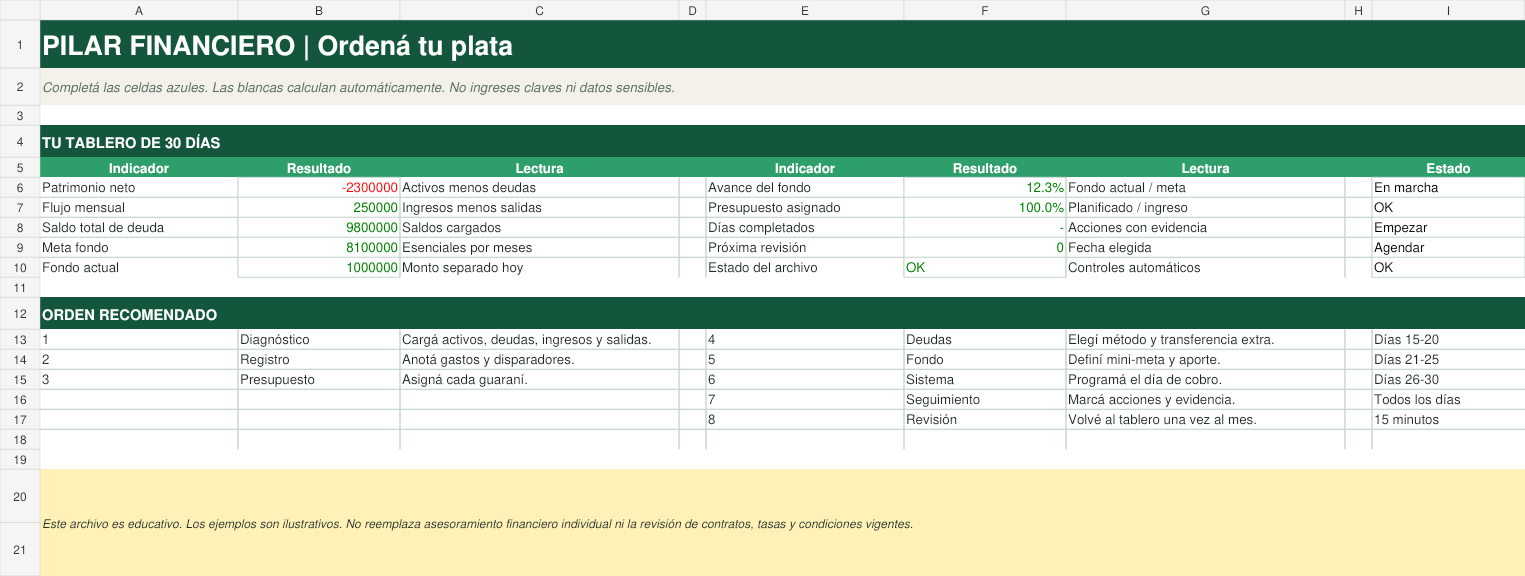Click the 'Seguimiento' step cell
Viewport: 1525px width, 576px height.
985,400
